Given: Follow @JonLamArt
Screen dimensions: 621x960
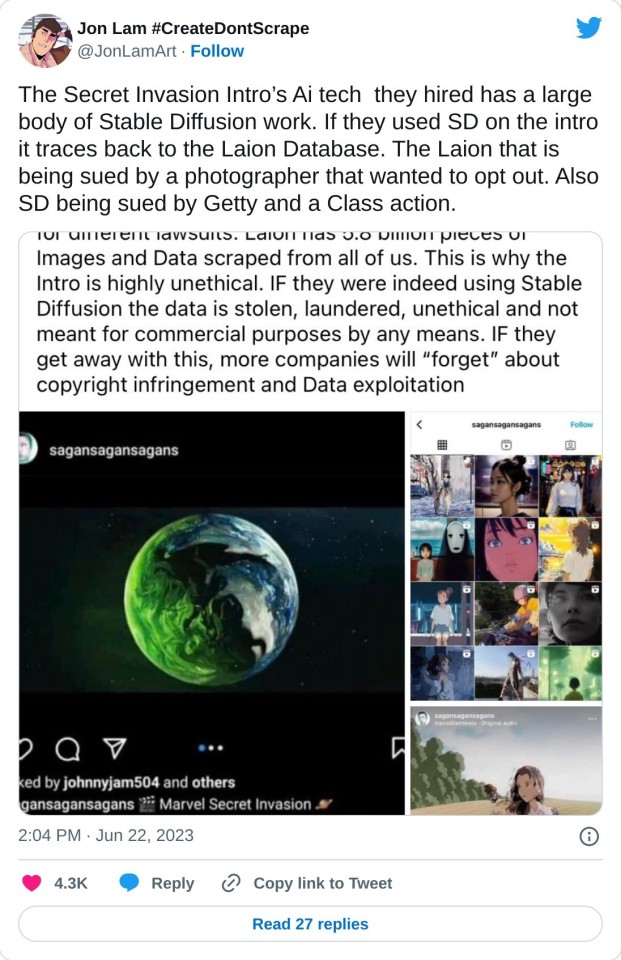Looking at the screenshot, I should [217, 51].
